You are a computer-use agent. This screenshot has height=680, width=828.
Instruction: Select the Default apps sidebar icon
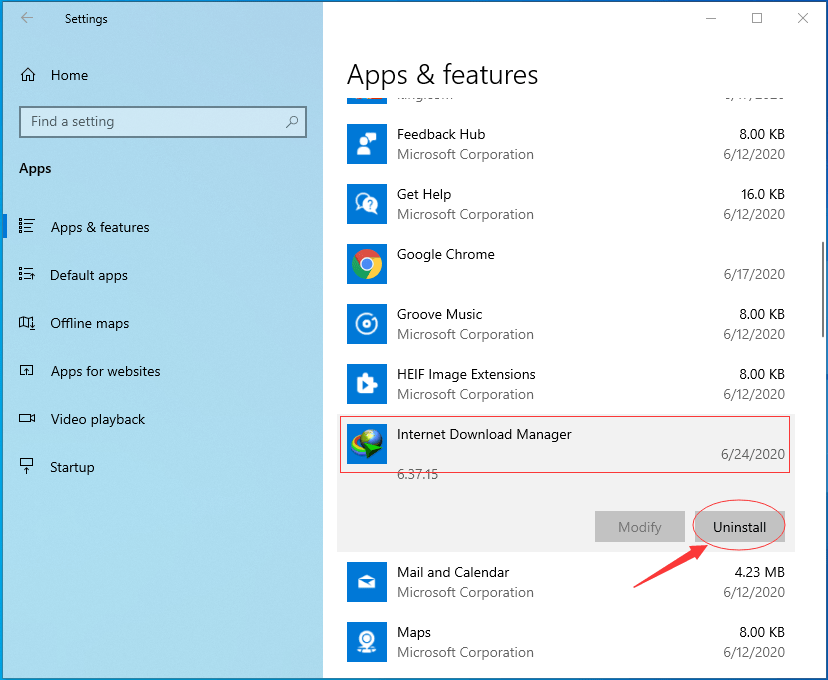point(26,274)
